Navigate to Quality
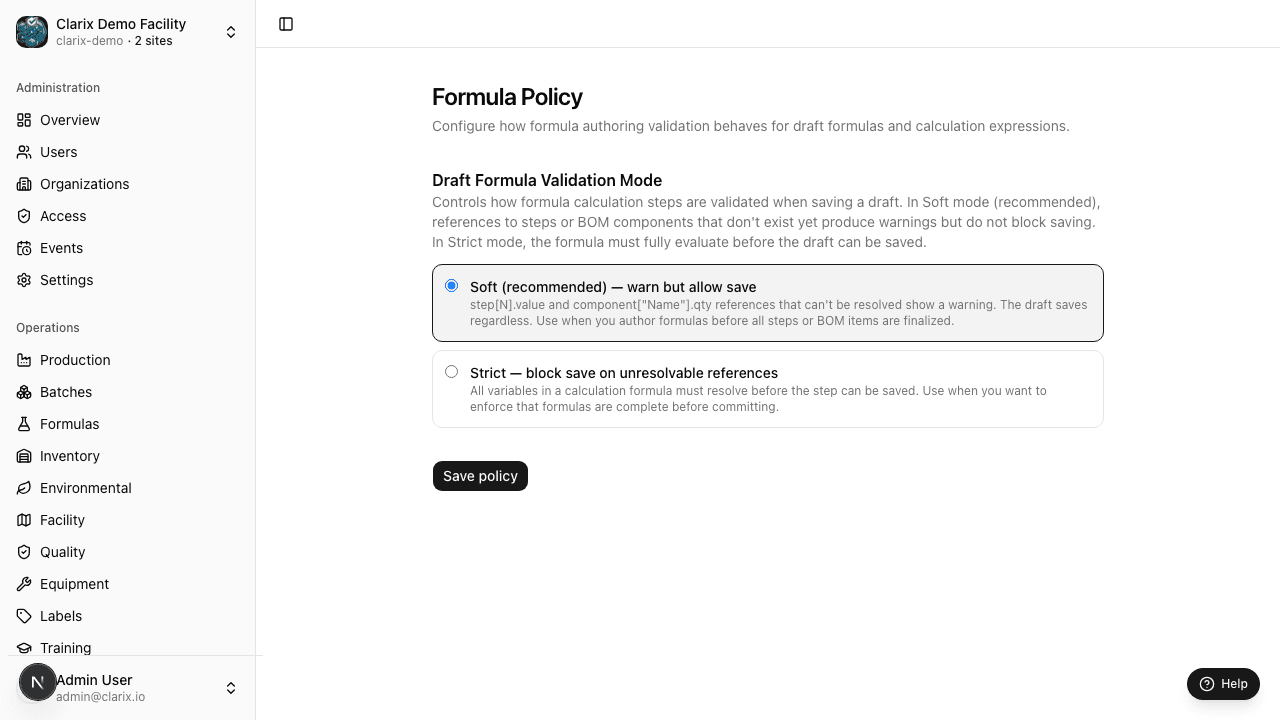The width and height of the screenshot is (1280, 720). [x=128, y=552]
